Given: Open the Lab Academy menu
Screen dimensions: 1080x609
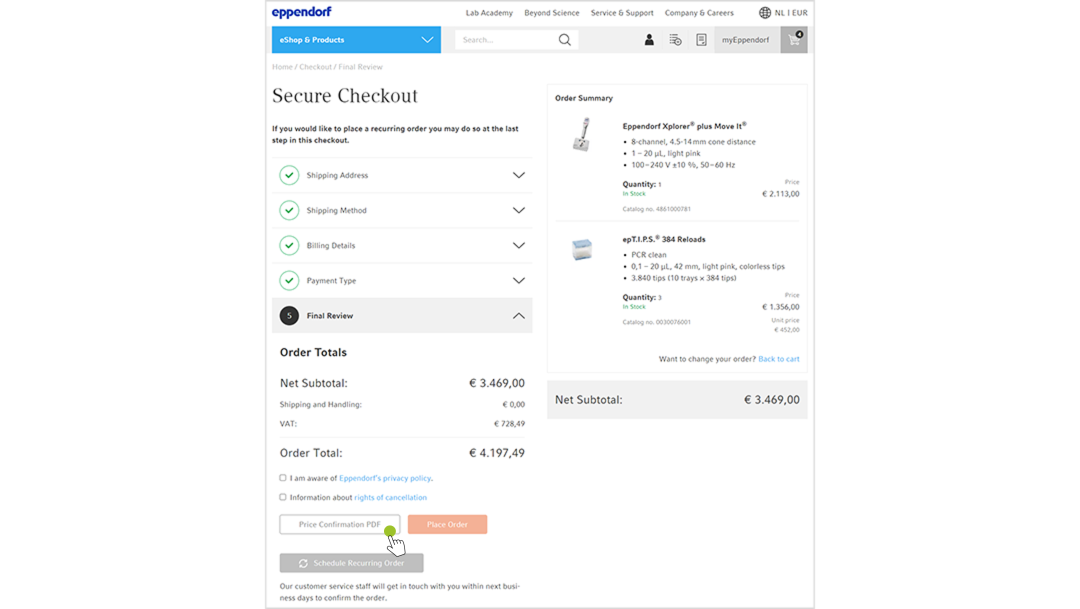Looking at the screenshot, I should coord(489,12).
